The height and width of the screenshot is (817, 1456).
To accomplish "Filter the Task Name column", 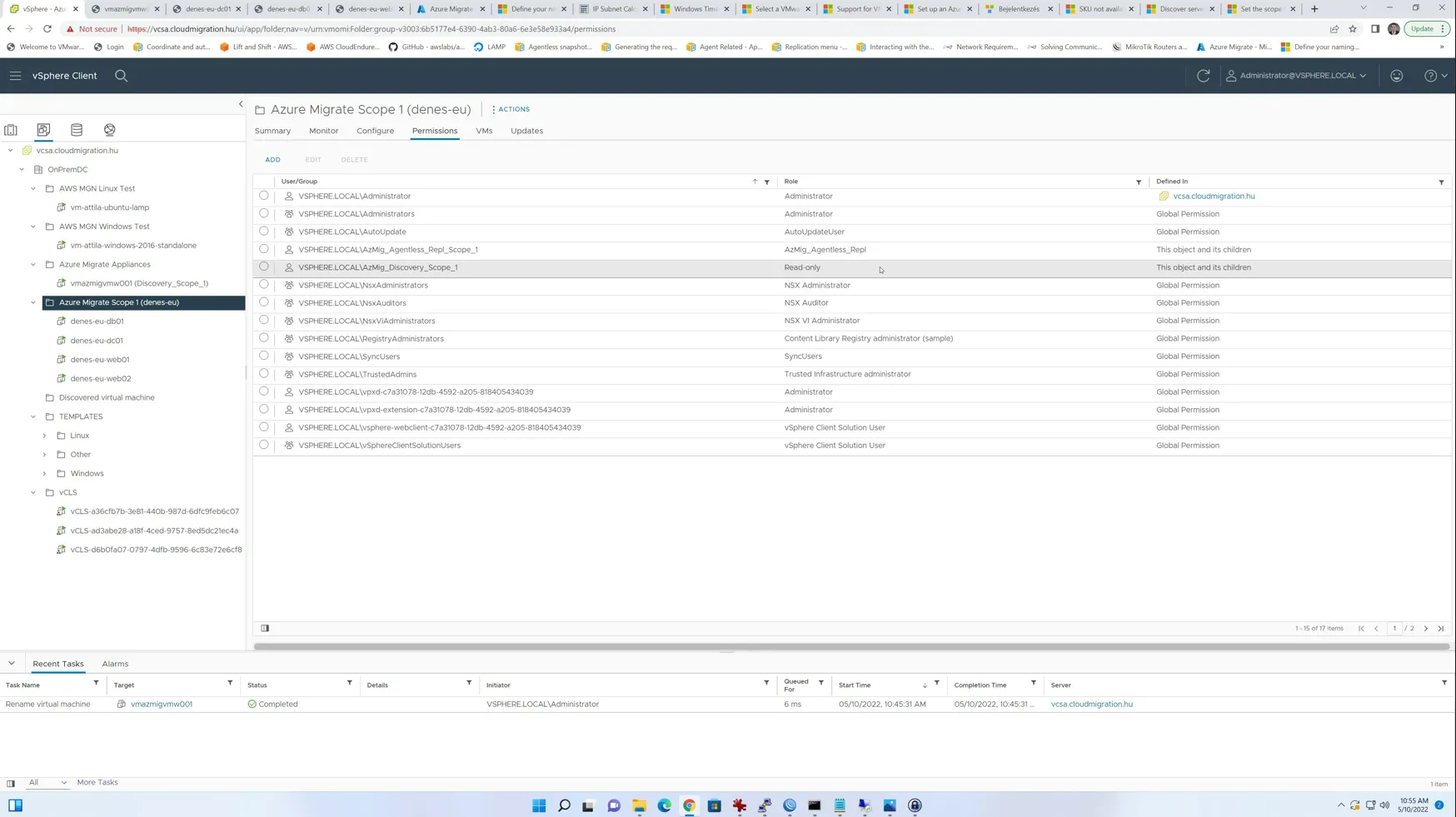I will click(96, 684).
